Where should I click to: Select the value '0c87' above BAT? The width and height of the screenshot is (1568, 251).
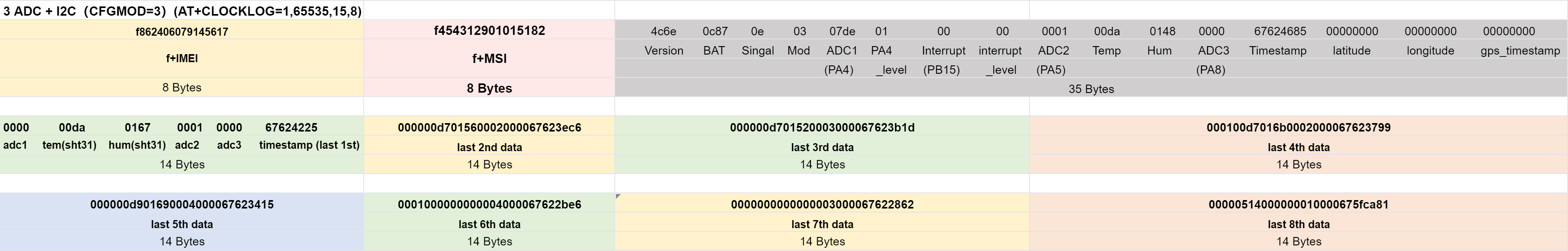(x=715, y=31)
